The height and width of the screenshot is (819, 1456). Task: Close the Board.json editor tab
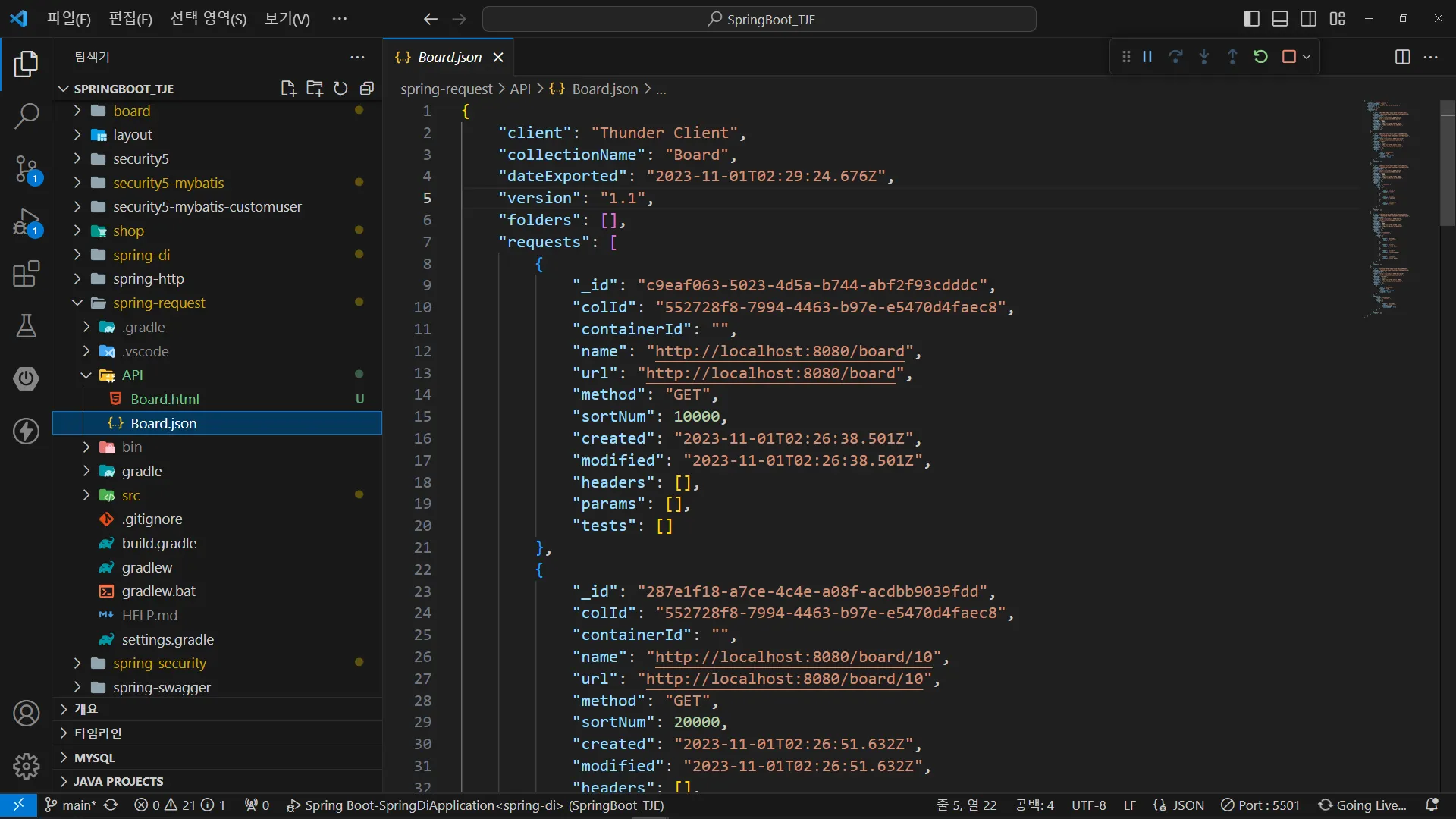(x=498, y=58)
